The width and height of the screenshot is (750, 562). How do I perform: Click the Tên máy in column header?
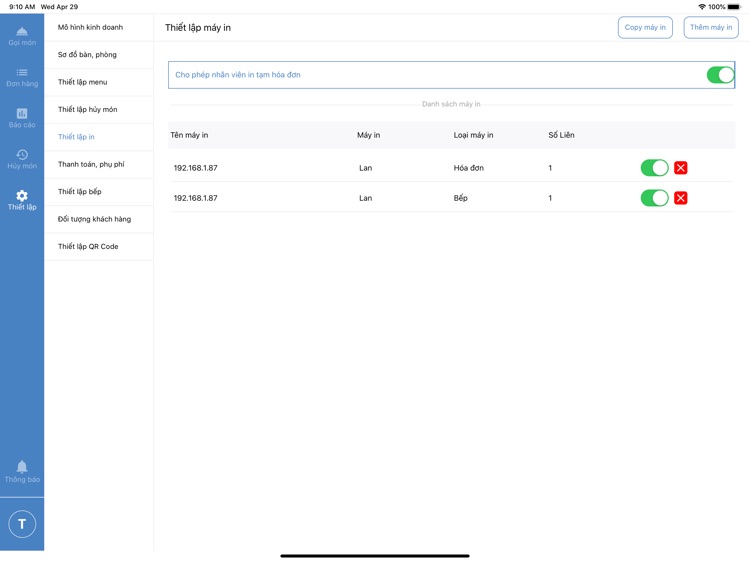[189, 135]
